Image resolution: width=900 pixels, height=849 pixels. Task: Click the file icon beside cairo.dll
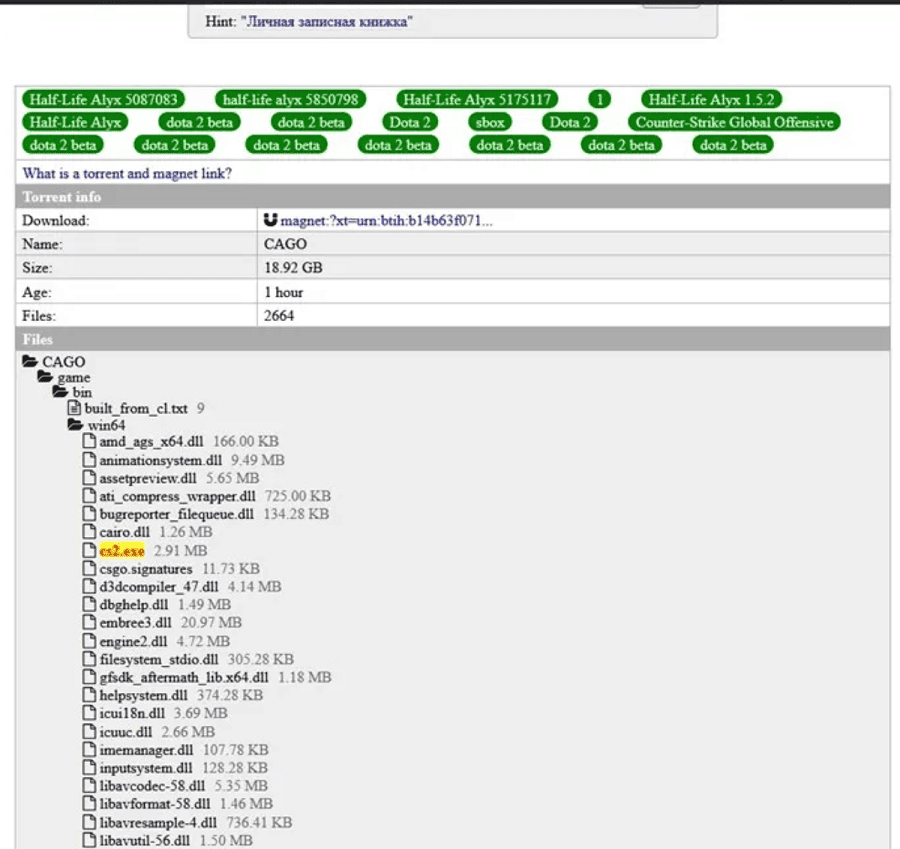90,533
